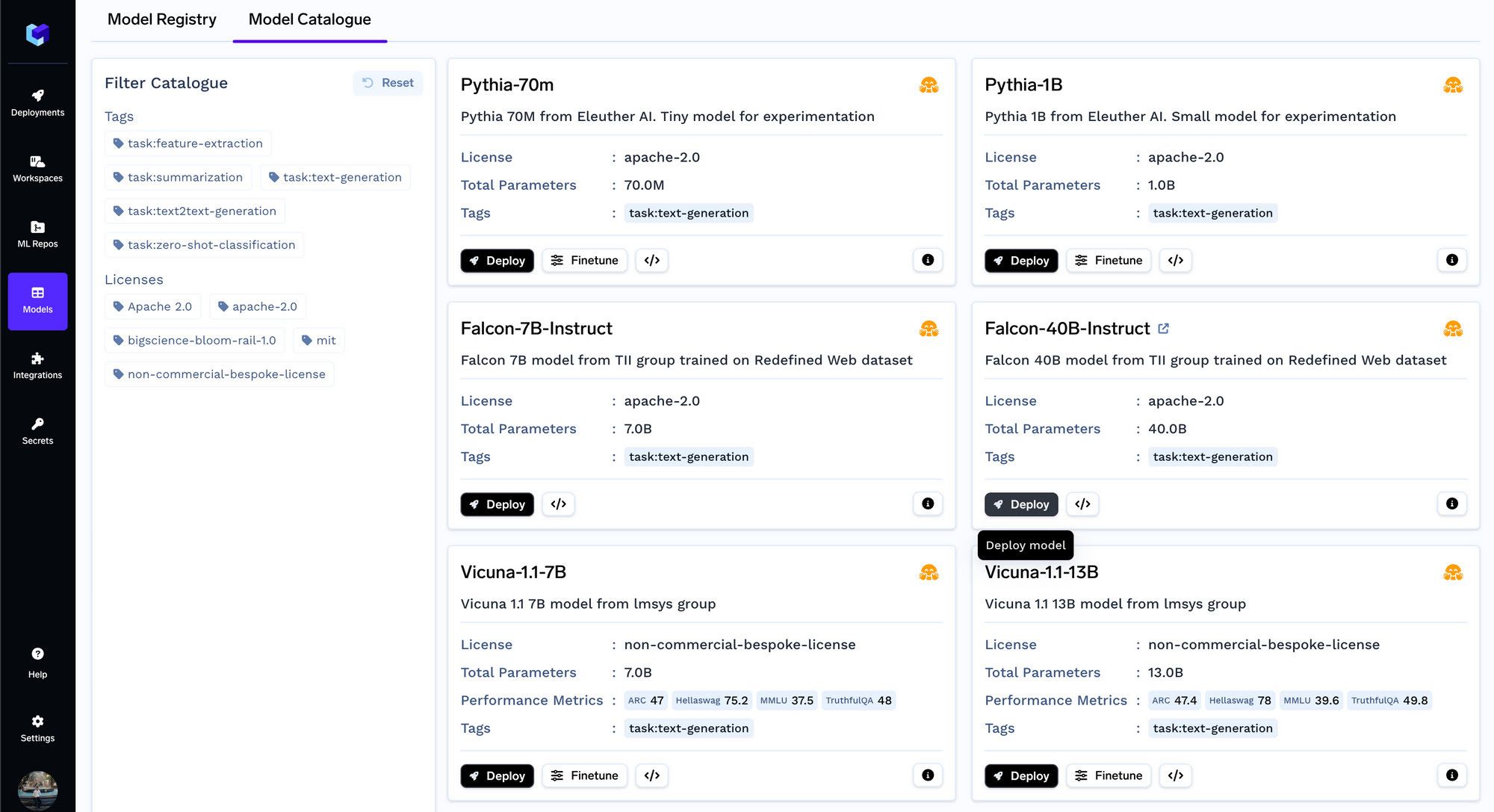This screenshot has width=1494, height=812.
Task: Click the code embed icon for Falcon-7B-Instruct
Action: tap(559, 503)
